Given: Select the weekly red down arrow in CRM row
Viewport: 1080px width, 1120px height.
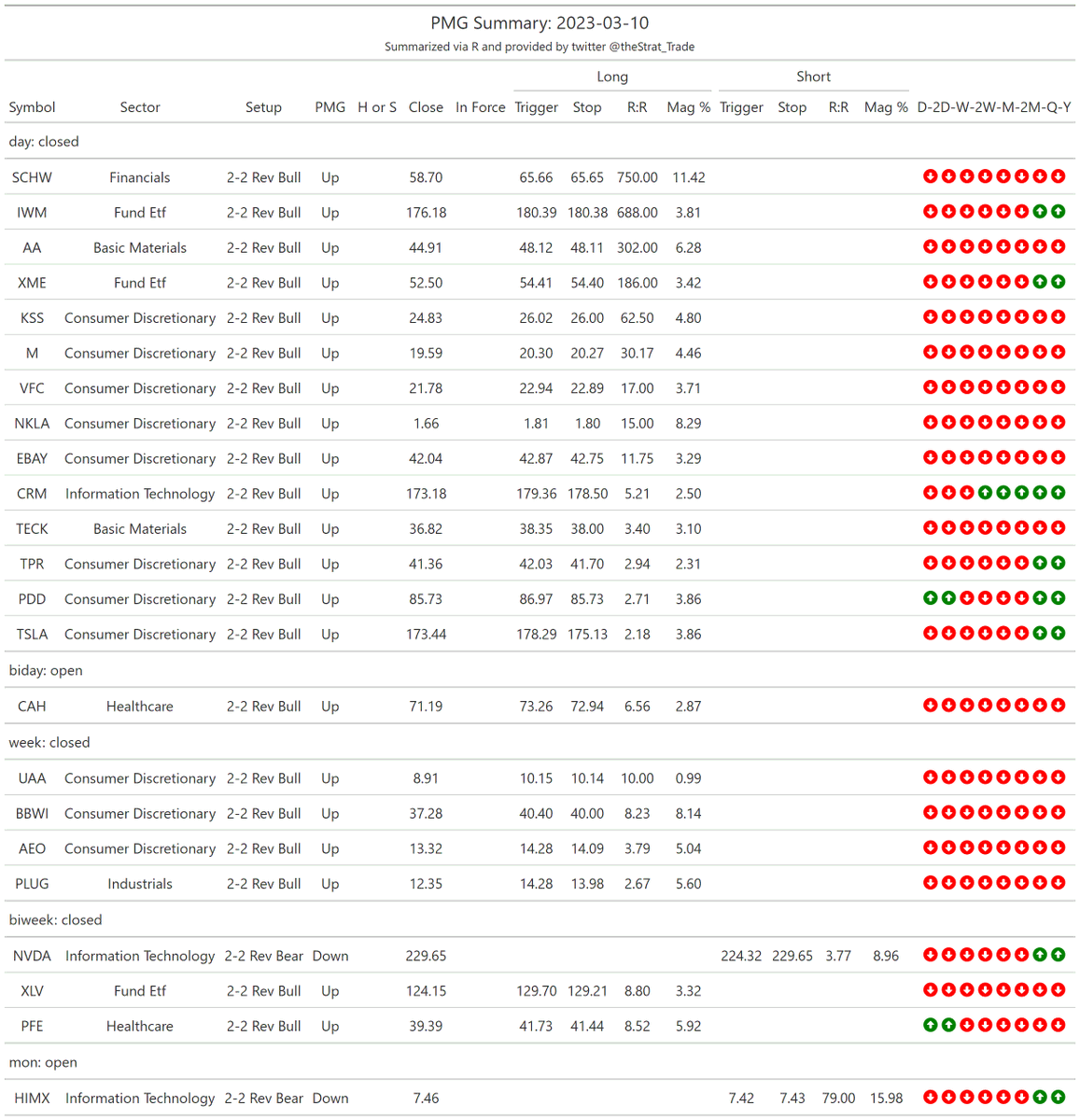Looking at the screenshot, I should [966, 493].
